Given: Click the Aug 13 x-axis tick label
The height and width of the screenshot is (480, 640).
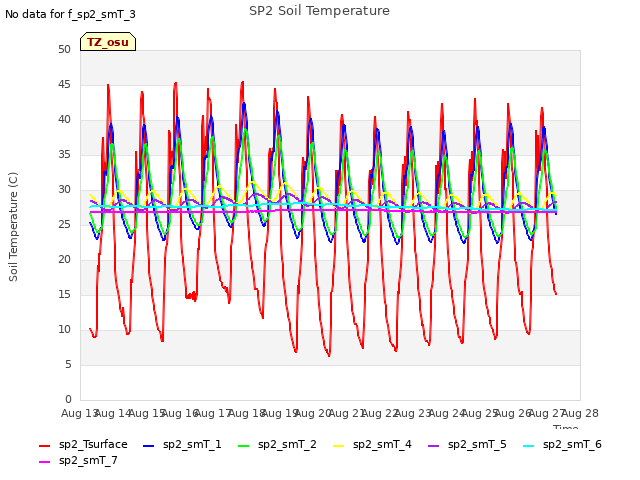Looking at the screenshot, I should [78, 413].
